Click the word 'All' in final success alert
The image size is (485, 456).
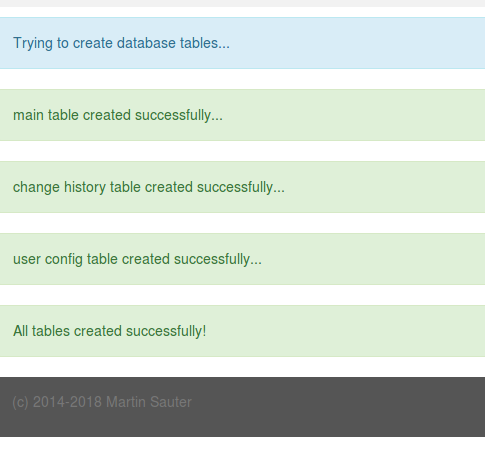pyautogui.click(x=21, y=331)
